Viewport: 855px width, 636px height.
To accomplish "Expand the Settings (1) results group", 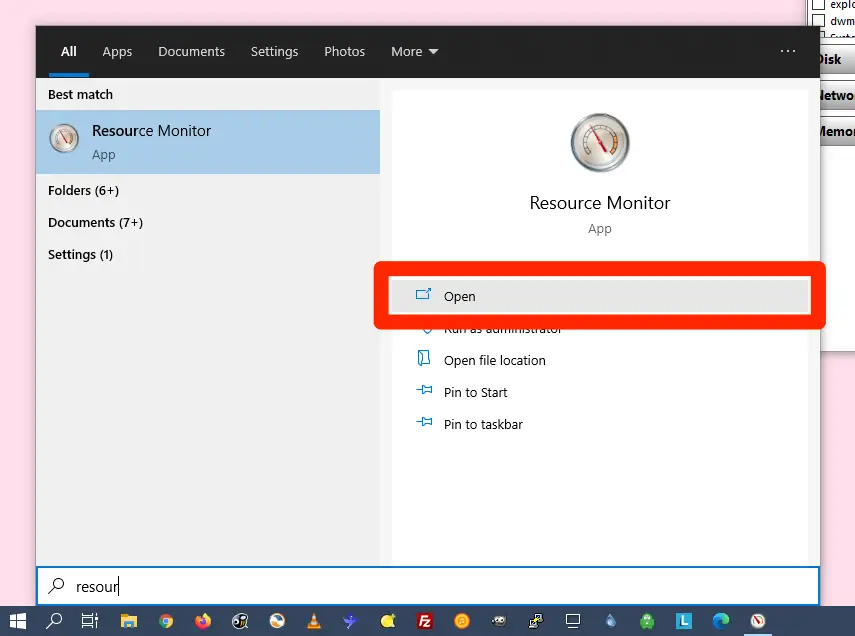I will coord(80,254).
